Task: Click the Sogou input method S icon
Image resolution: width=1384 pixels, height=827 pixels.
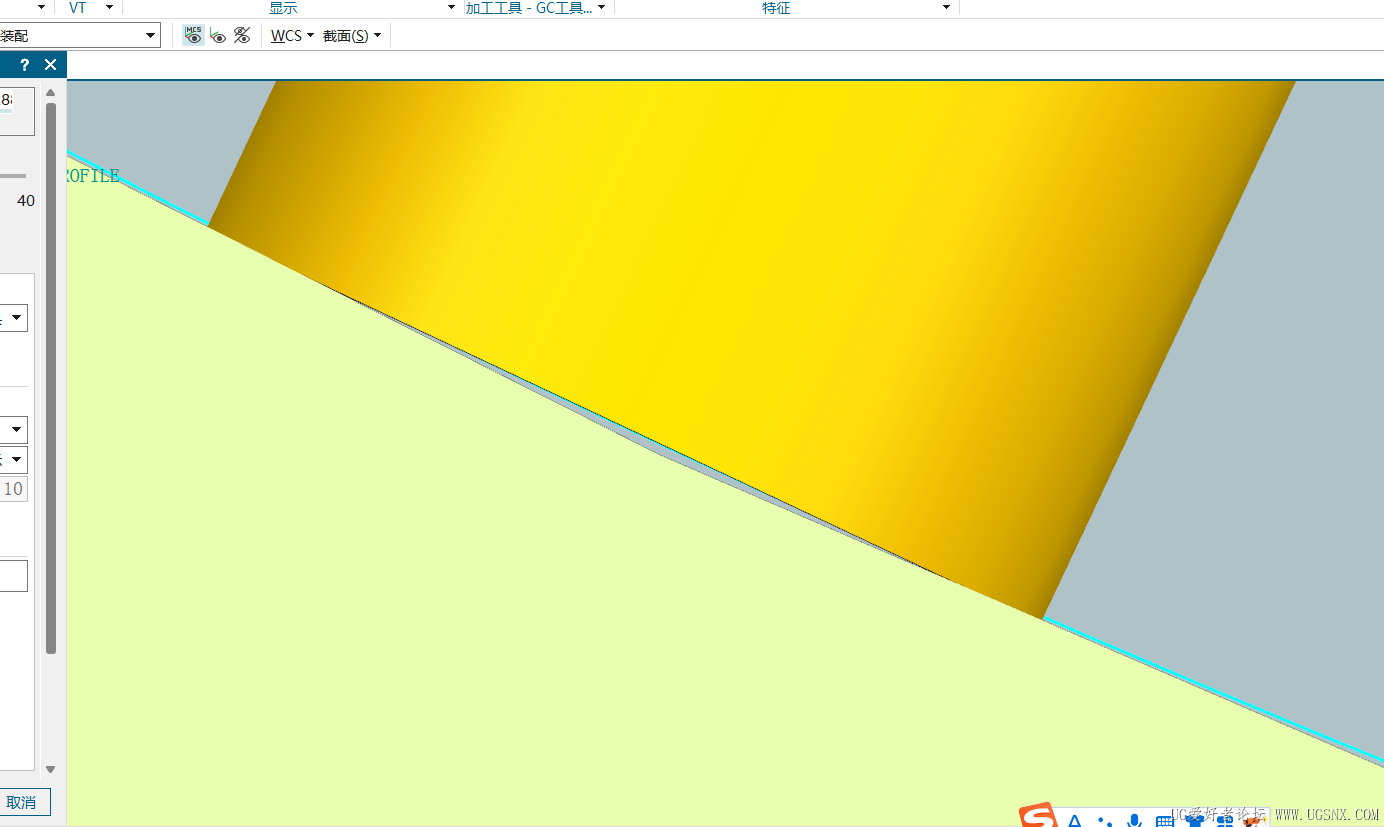Action: click(x=1038, y=815)
